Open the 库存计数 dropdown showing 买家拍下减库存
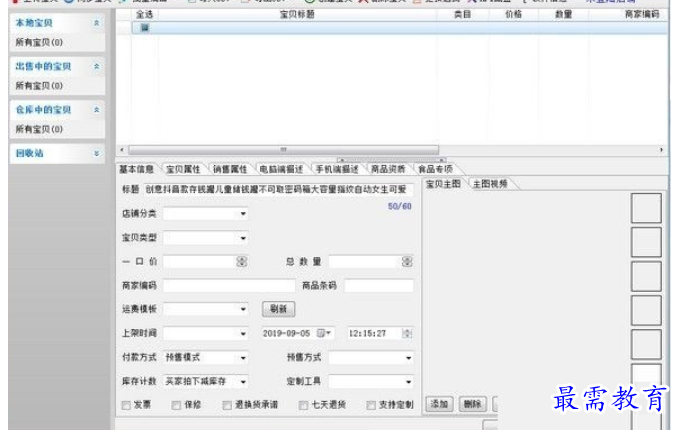The image size is (675, 430). [x=205, y=381]
